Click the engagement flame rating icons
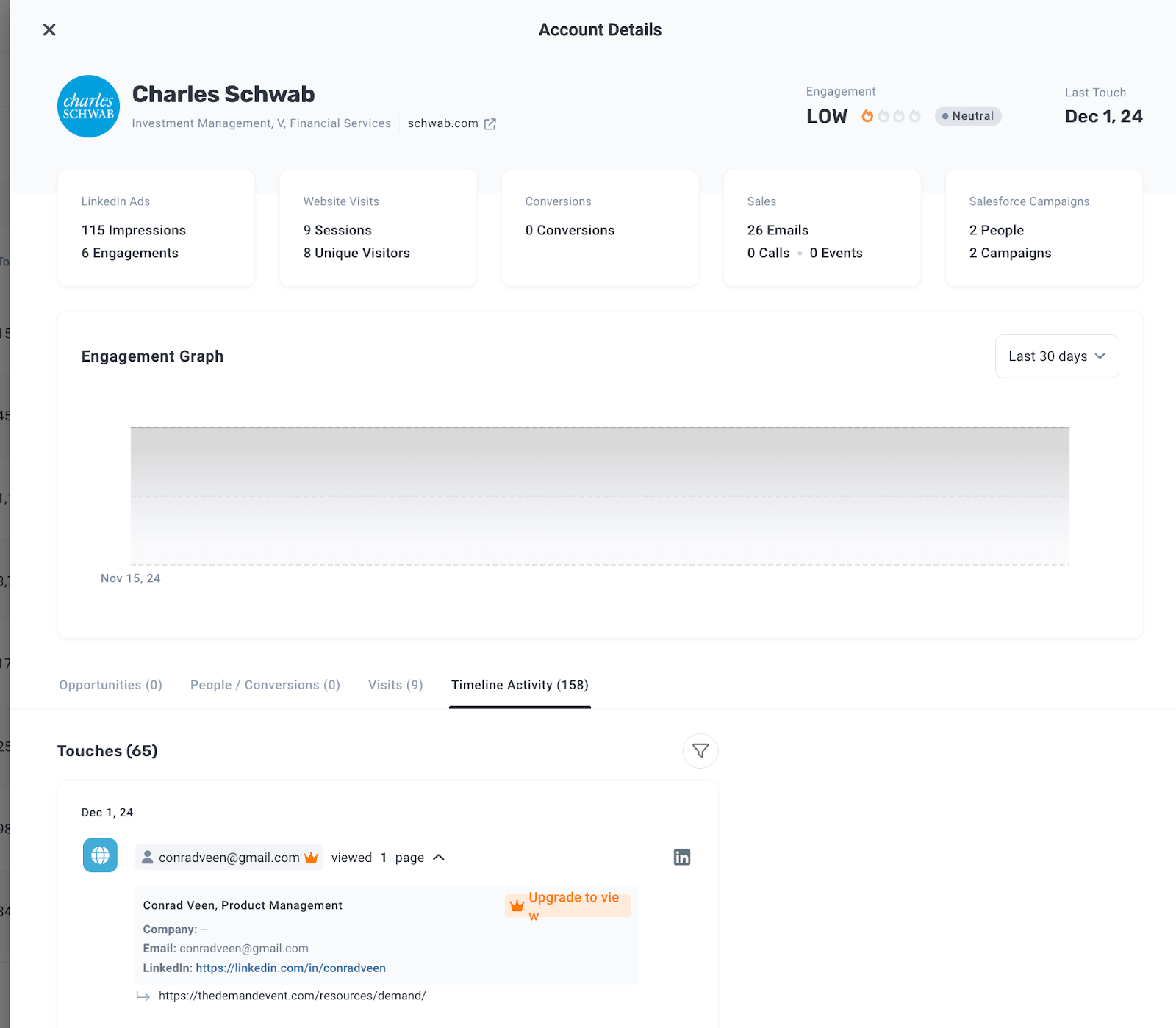The width and height of the screenshot is (1176, 1028). click(x=891, y=116)
